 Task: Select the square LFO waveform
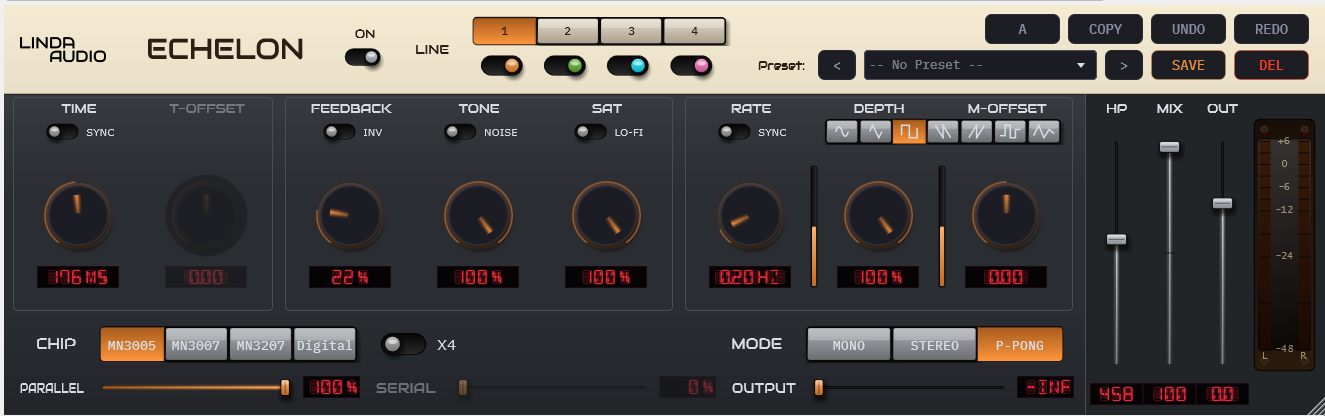click(x=909, y=131)
